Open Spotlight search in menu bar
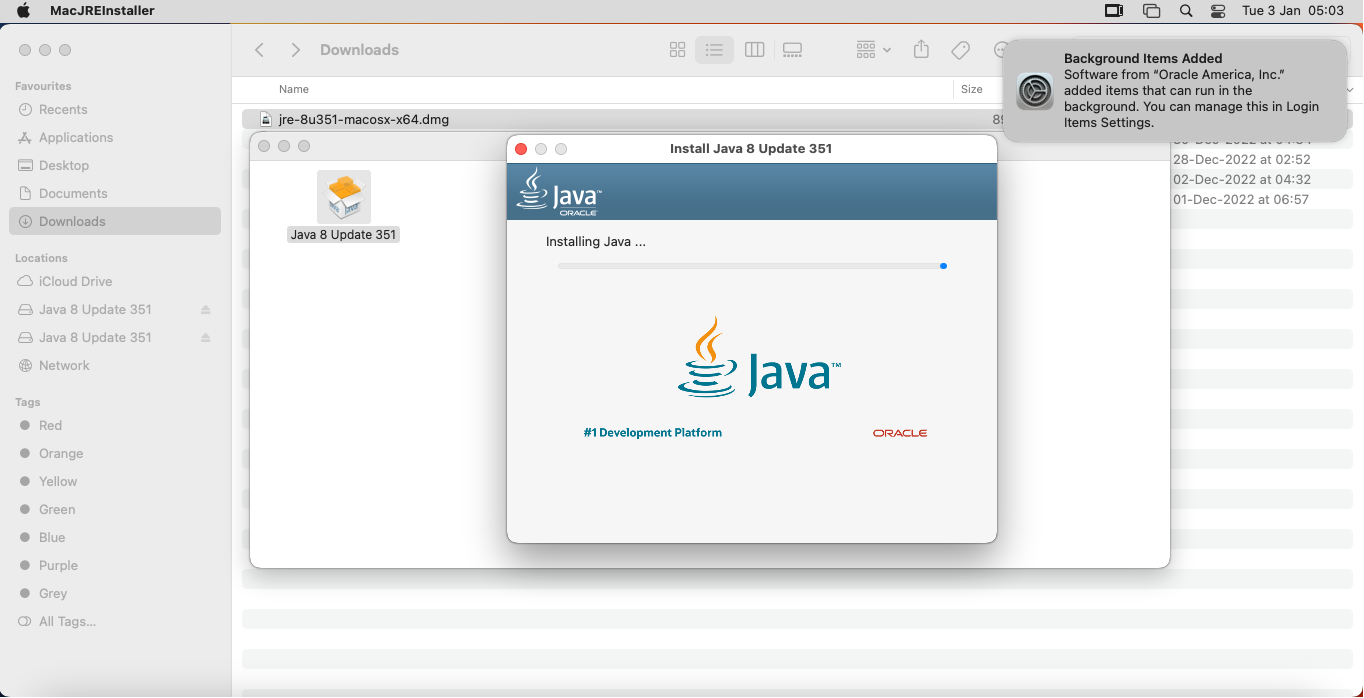 (1186, 11)
